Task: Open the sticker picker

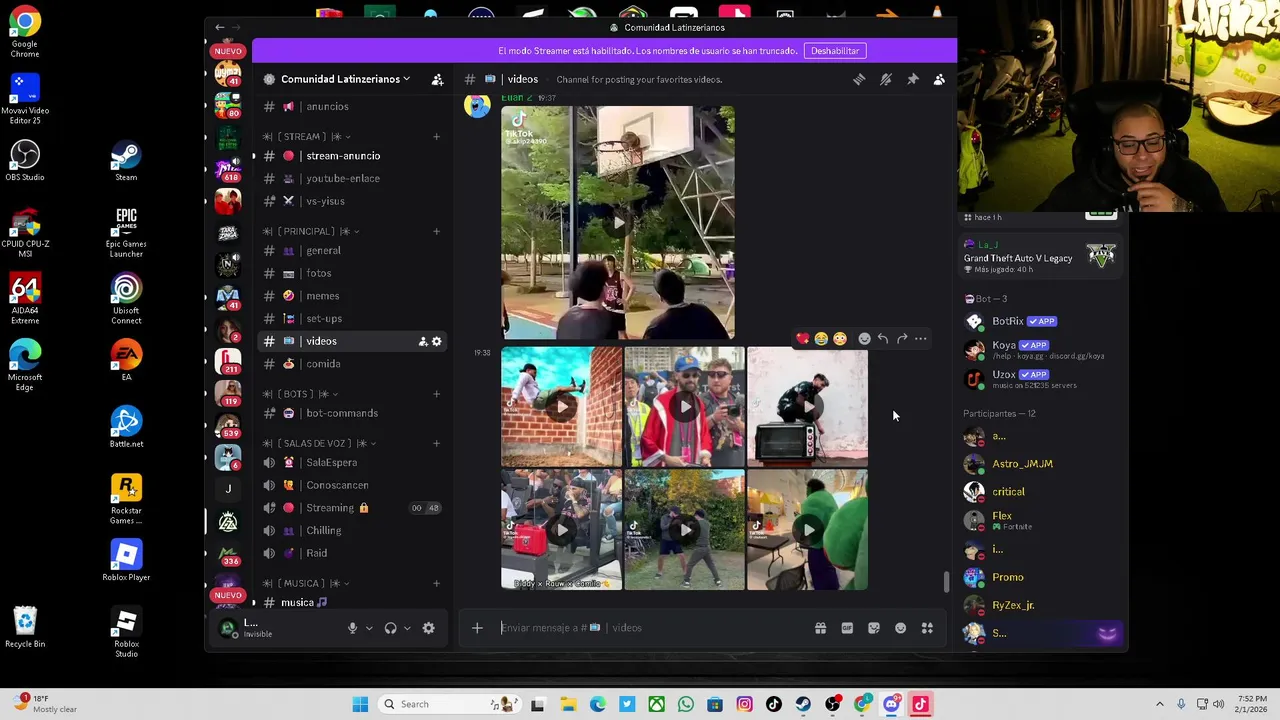Action: point(874,628)
